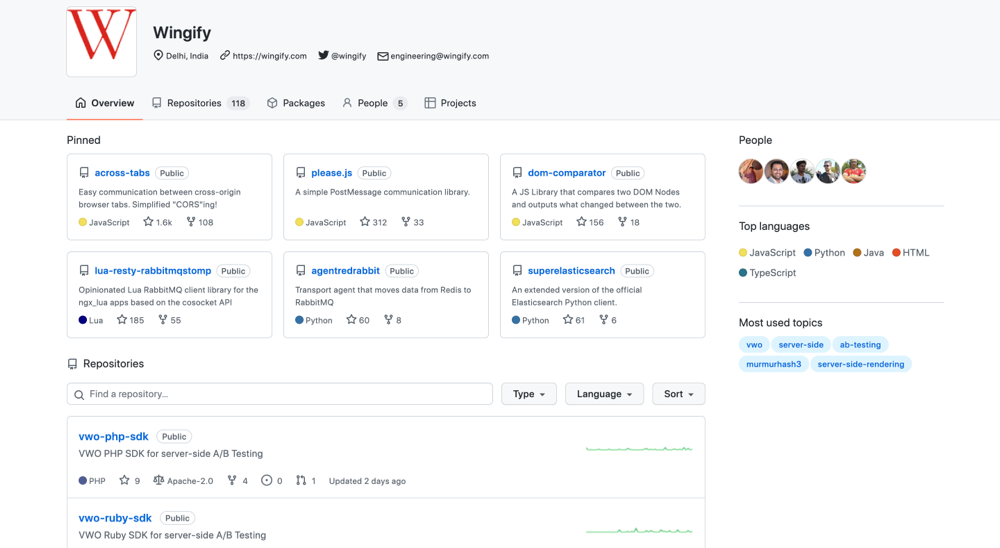View the 61 stars of superelasticsearch
This screenshot has width=1000, height=548.
pyautogui.click(x=573, y=320)
